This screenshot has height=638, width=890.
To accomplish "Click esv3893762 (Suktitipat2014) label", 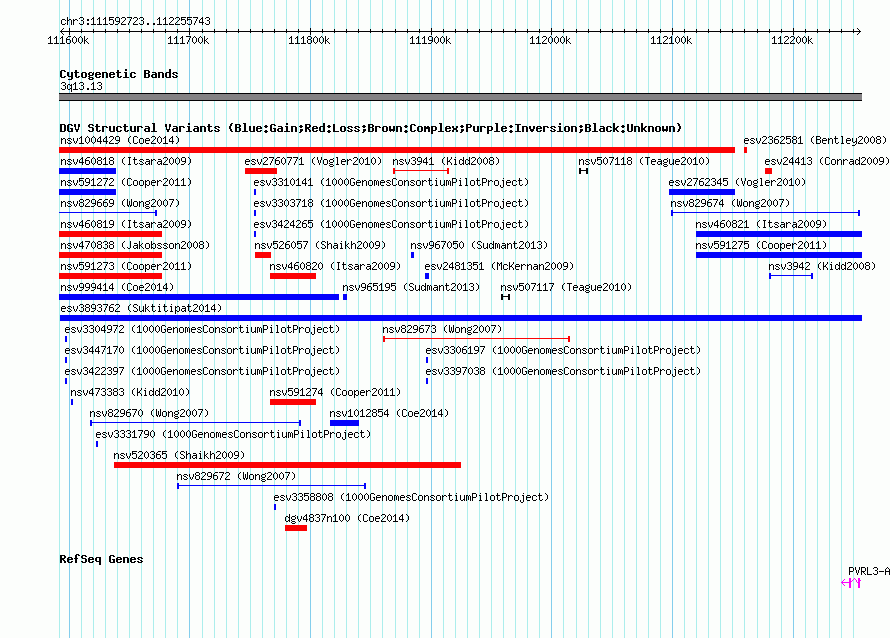I will coord(141,308).
